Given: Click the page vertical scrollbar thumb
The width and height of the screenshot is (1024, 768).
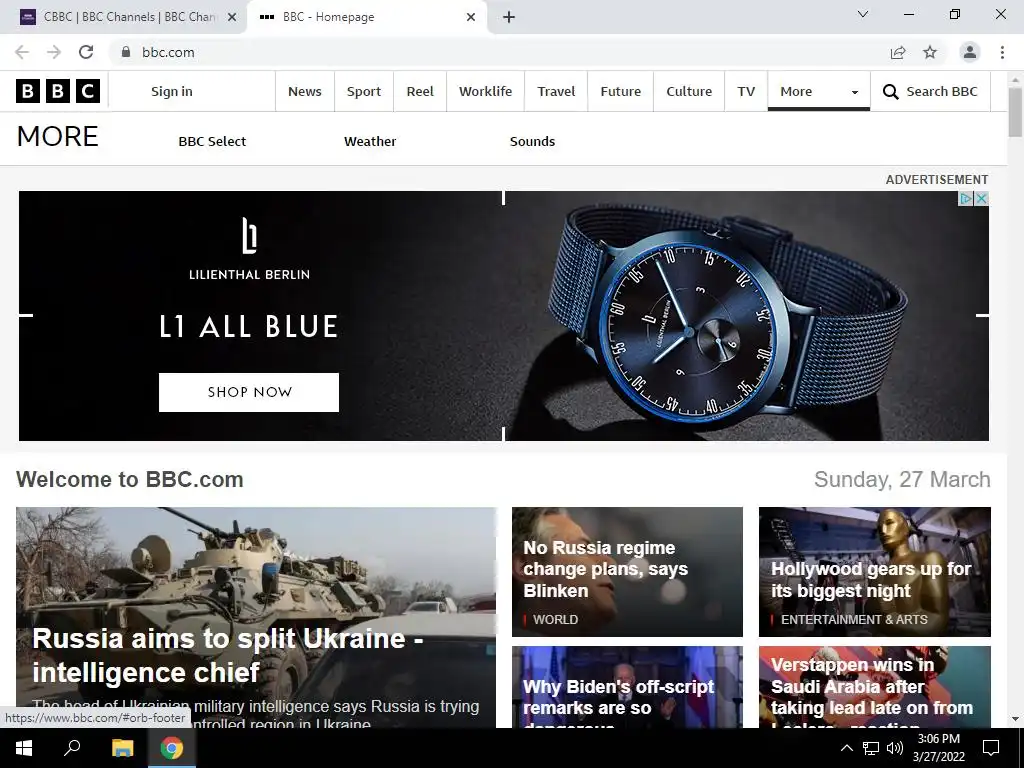Looking at the screenshot, I should [1015, 112].
